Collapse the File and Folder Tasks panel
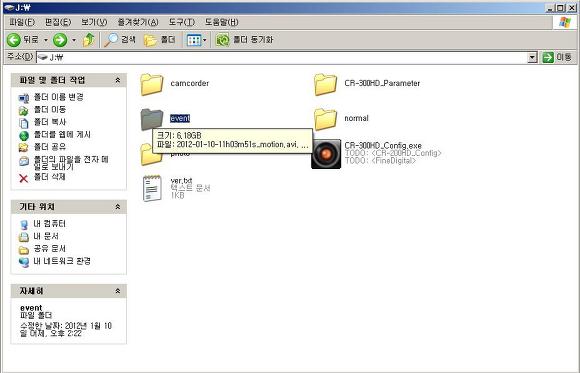 [x=118, y=80]
